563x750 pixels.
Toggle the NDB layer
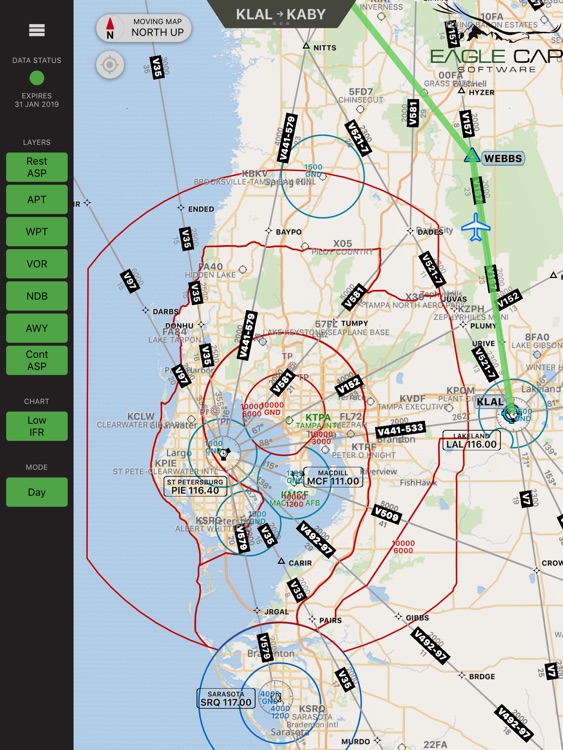(37, 296)
